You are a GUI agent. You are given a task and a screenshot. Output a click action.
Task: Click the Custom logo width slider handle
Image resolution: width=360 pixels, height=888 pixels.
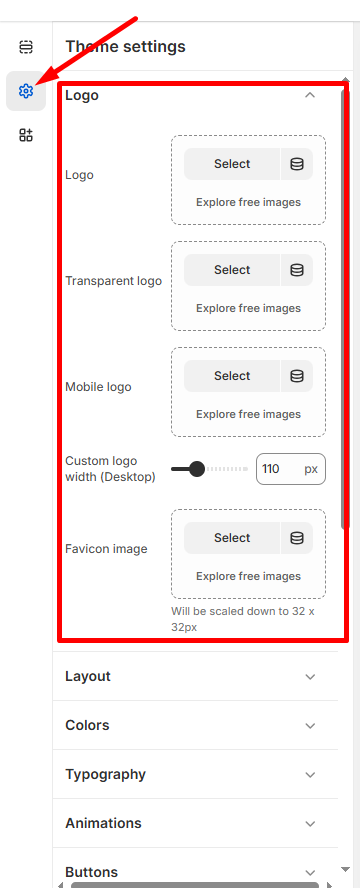click(196, 469)
